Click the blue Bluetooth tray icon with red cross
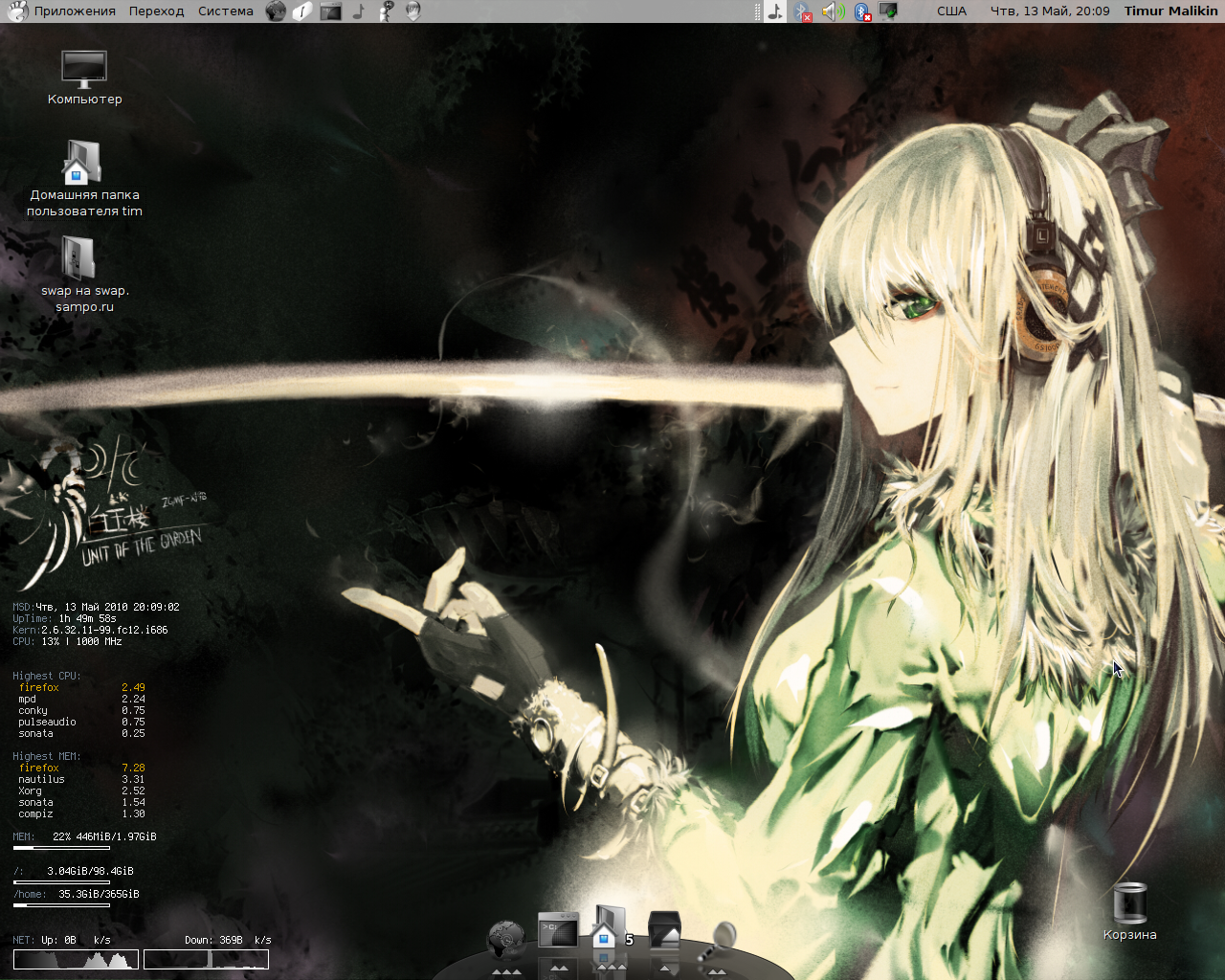Screen dimensions: 1225x980 pos(862,11)
